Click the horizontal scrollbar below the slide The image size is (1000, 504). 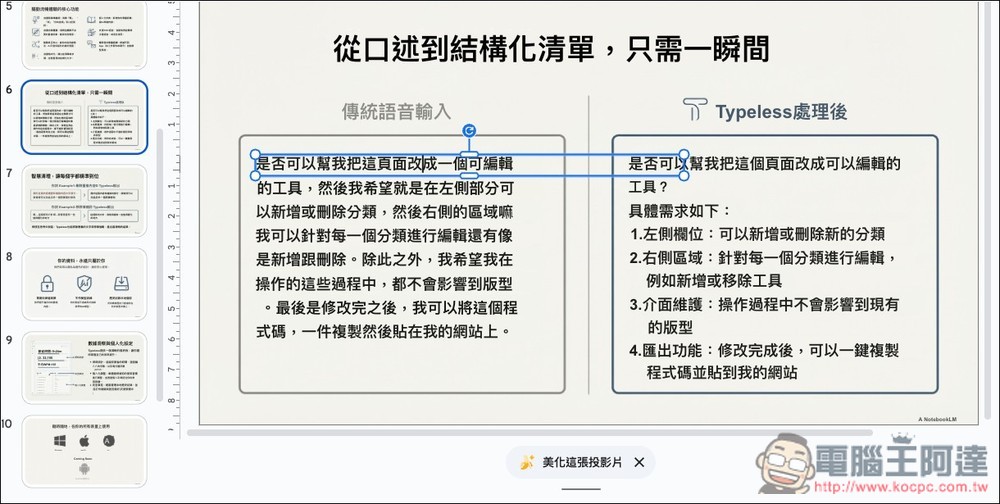tap(529, 433)
